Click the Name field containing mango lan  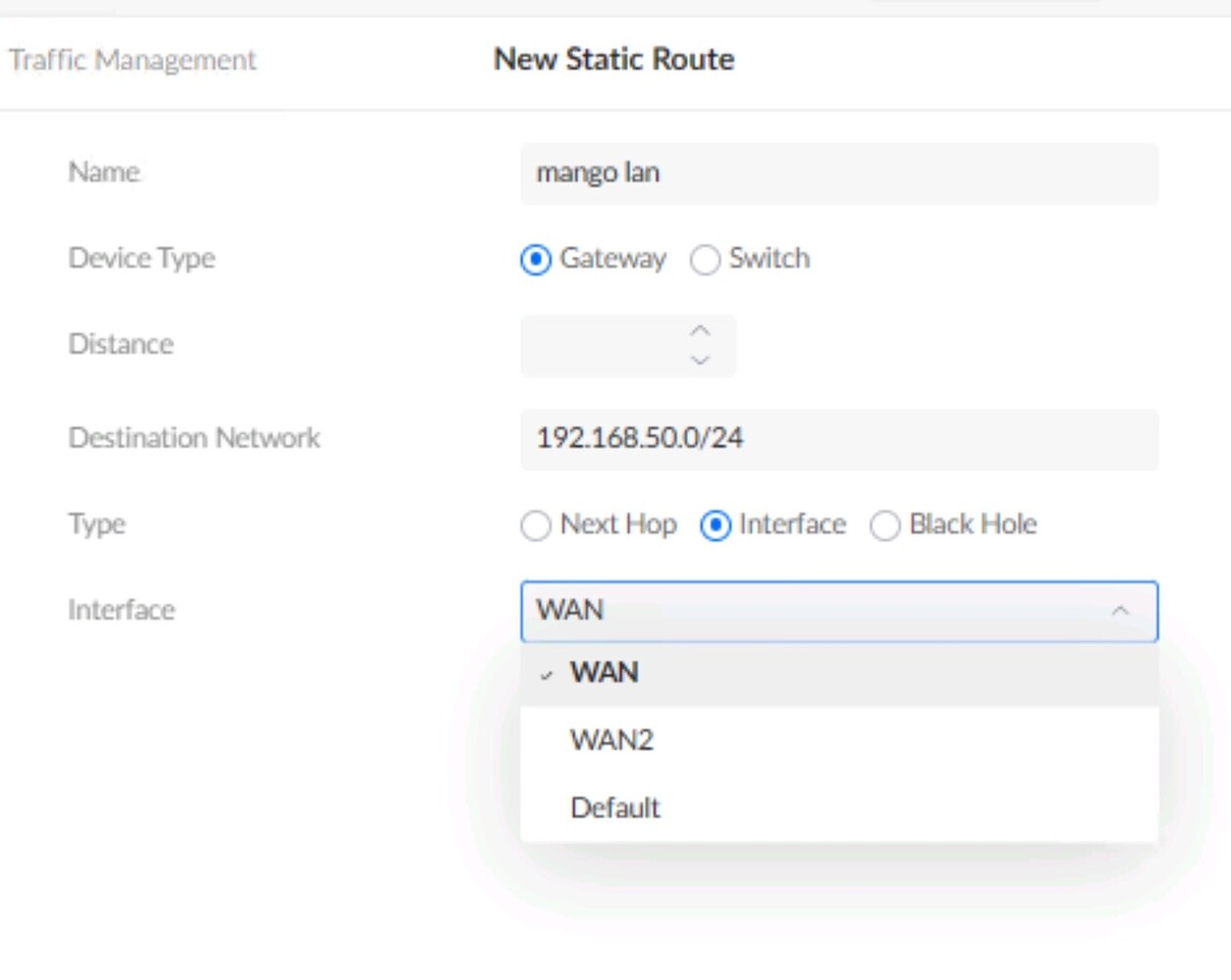pyautogui.click(x=838, y=173)
